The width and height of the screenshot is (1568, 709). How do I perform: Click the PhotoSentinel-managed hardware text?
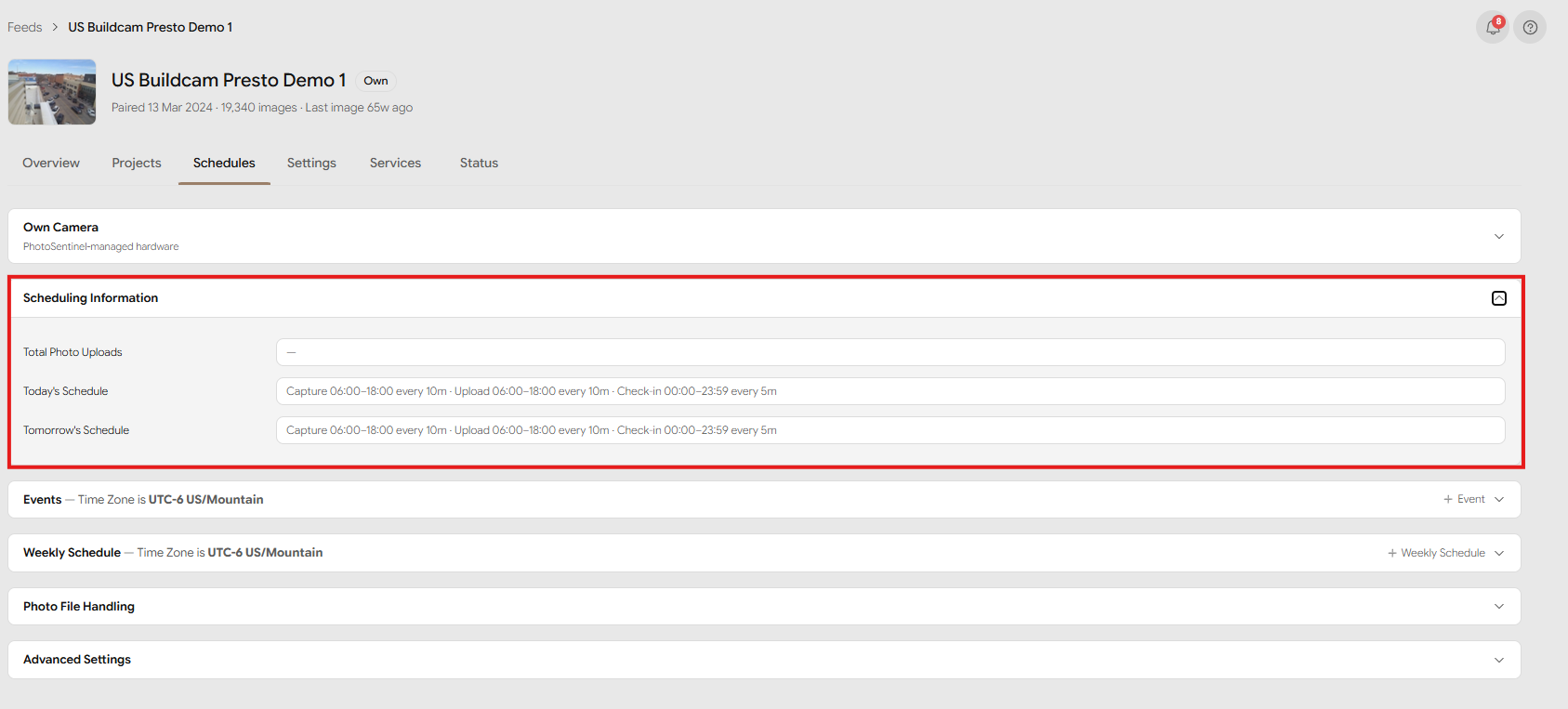pos(100,246)
